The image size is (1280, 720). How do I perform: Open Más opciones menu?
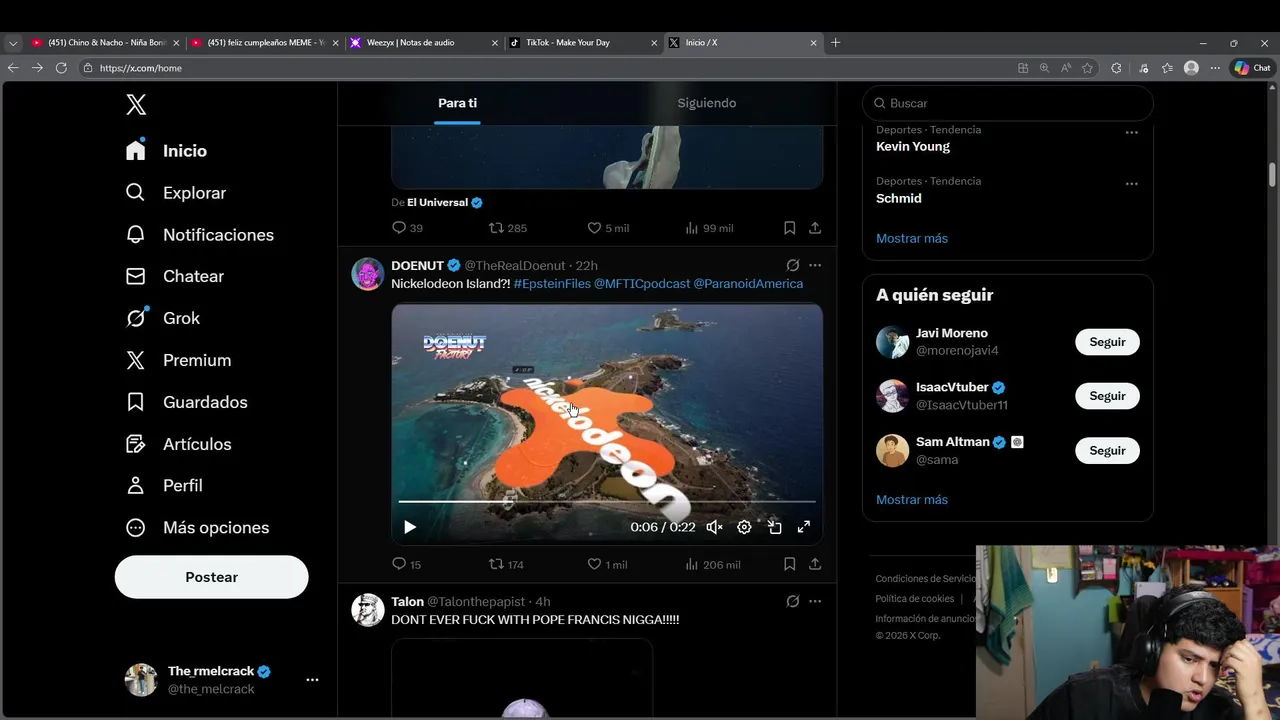(x=197, y=527)
